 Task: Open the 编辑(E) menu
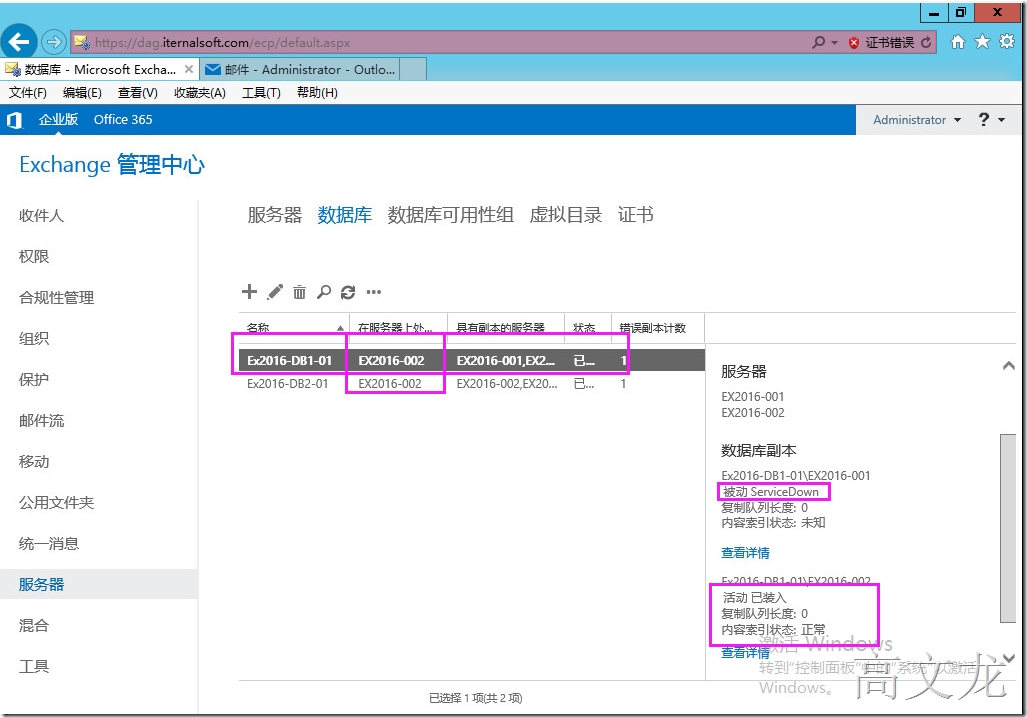click(x=82, y=92)
